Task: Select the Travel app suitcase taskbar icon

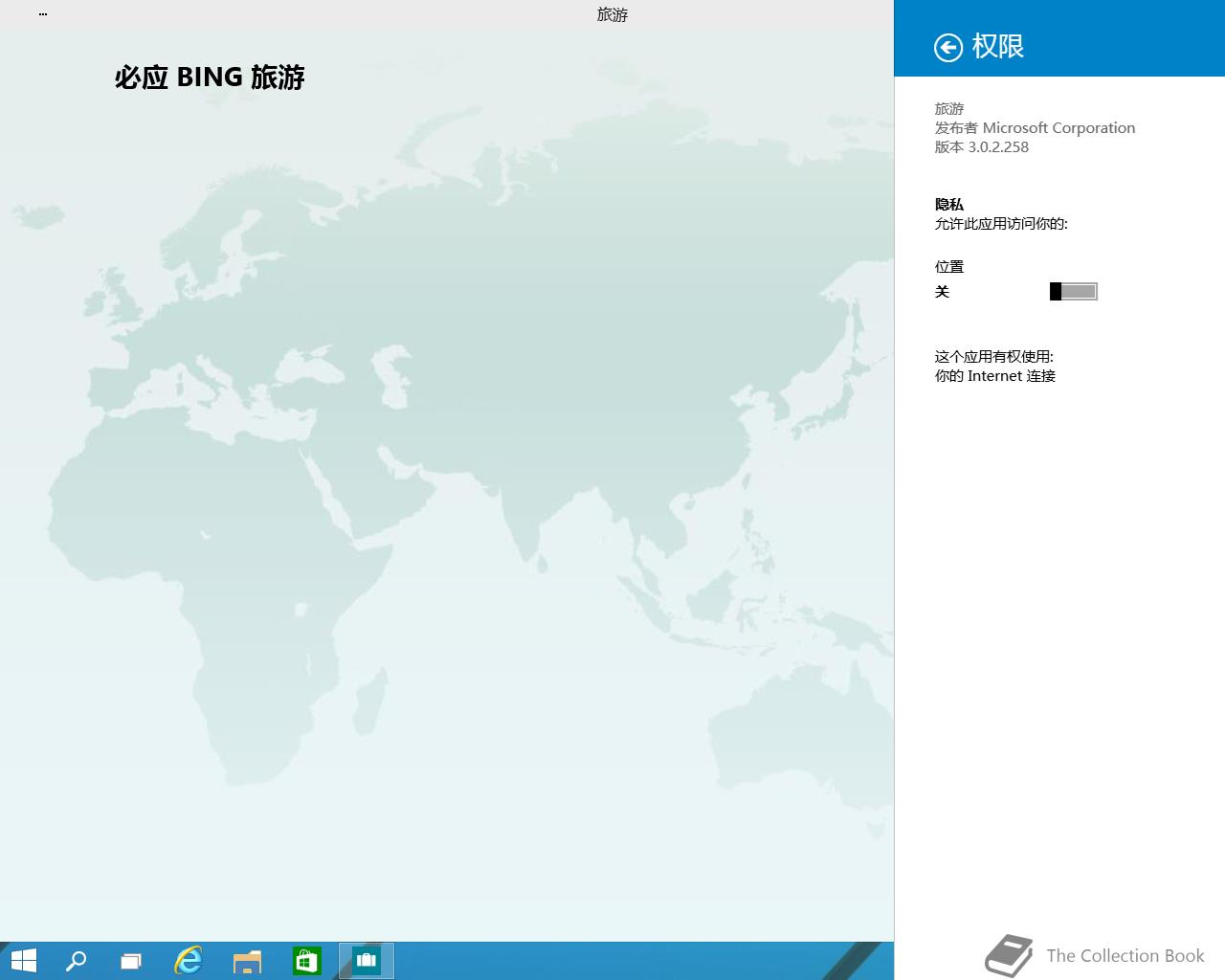Action: [x=367, y=961]
